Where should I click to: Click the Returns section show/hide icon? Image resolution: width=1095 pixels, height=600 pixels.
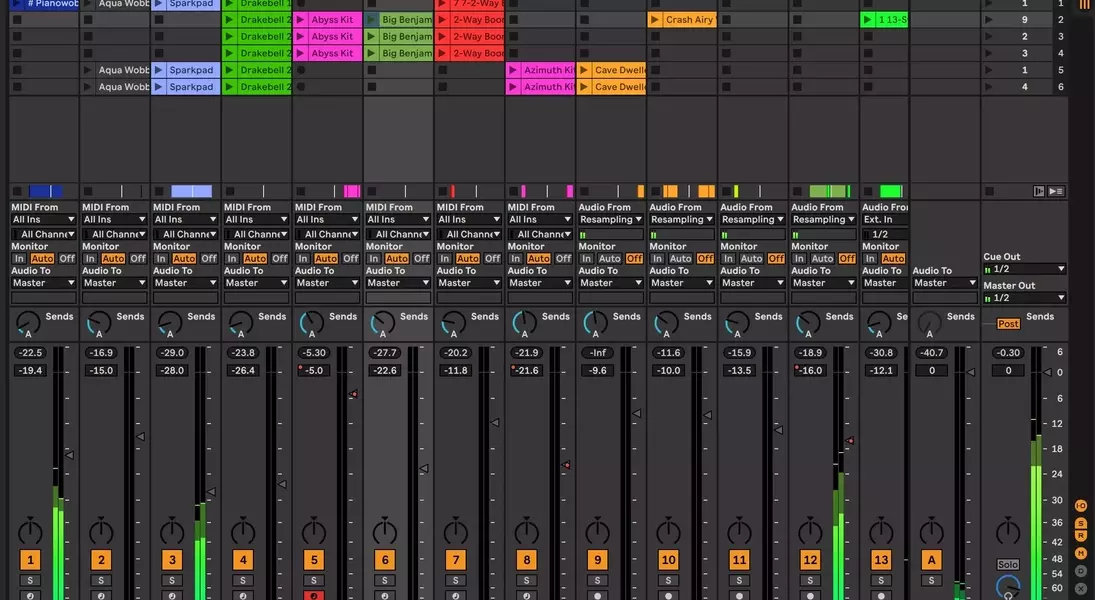point(1081,537)
